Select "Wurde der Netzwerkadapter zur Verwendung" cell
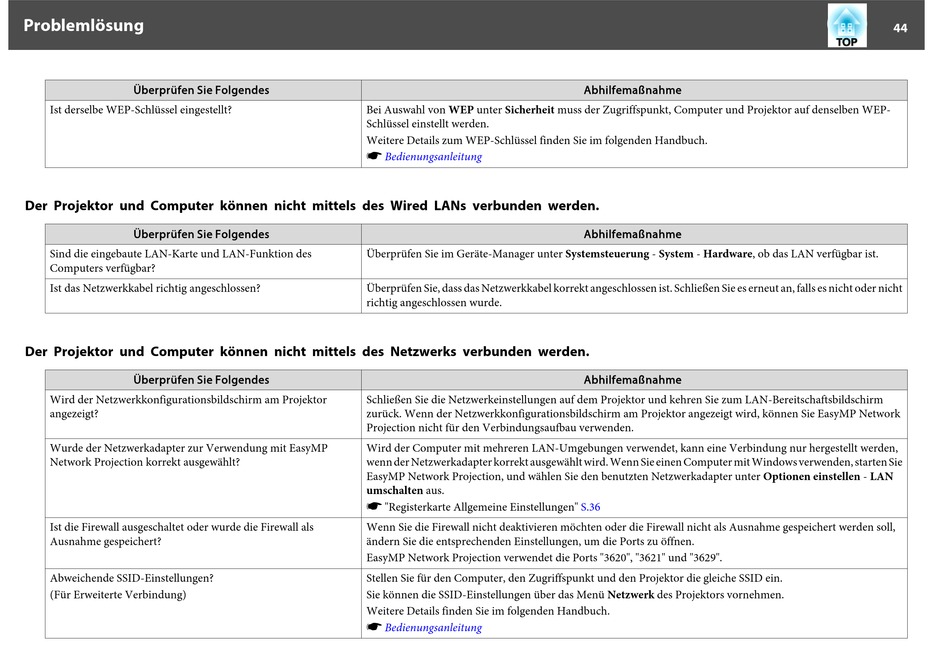This screenshot has height=660, width=950. [x=203, y=478]
